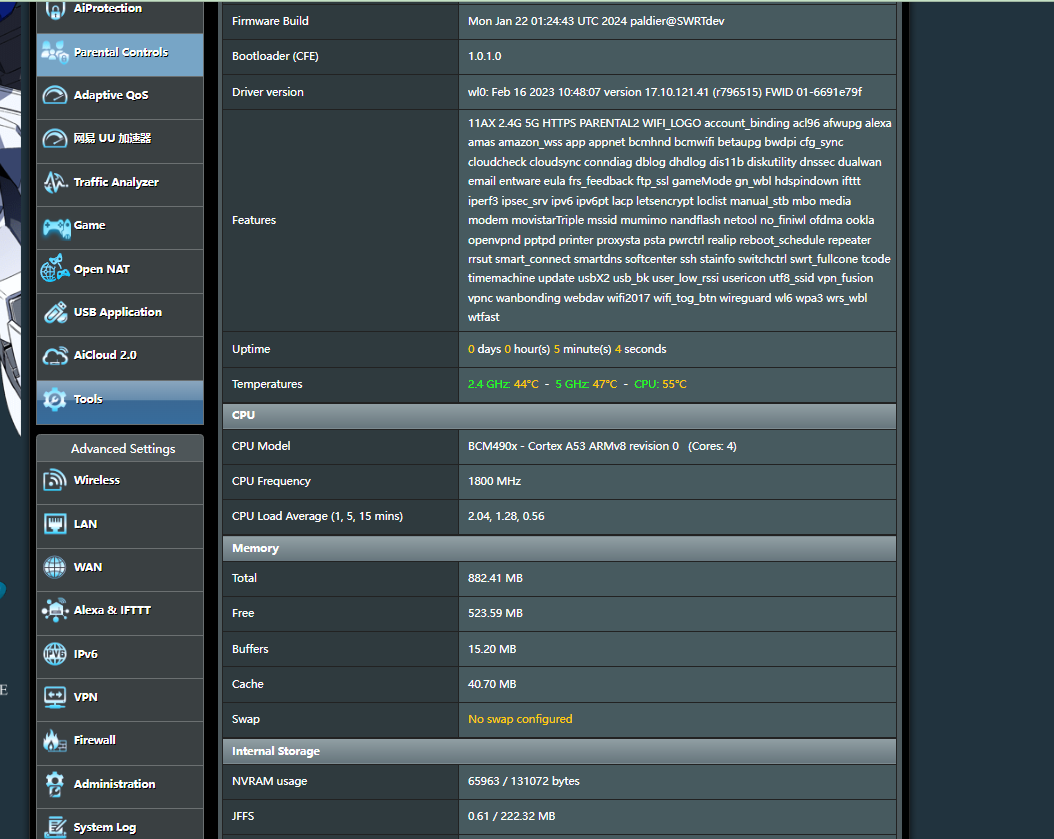Screen dimensions: 1054x839
Task: Click the Firewall flame icon
Action: pos(55,741)
